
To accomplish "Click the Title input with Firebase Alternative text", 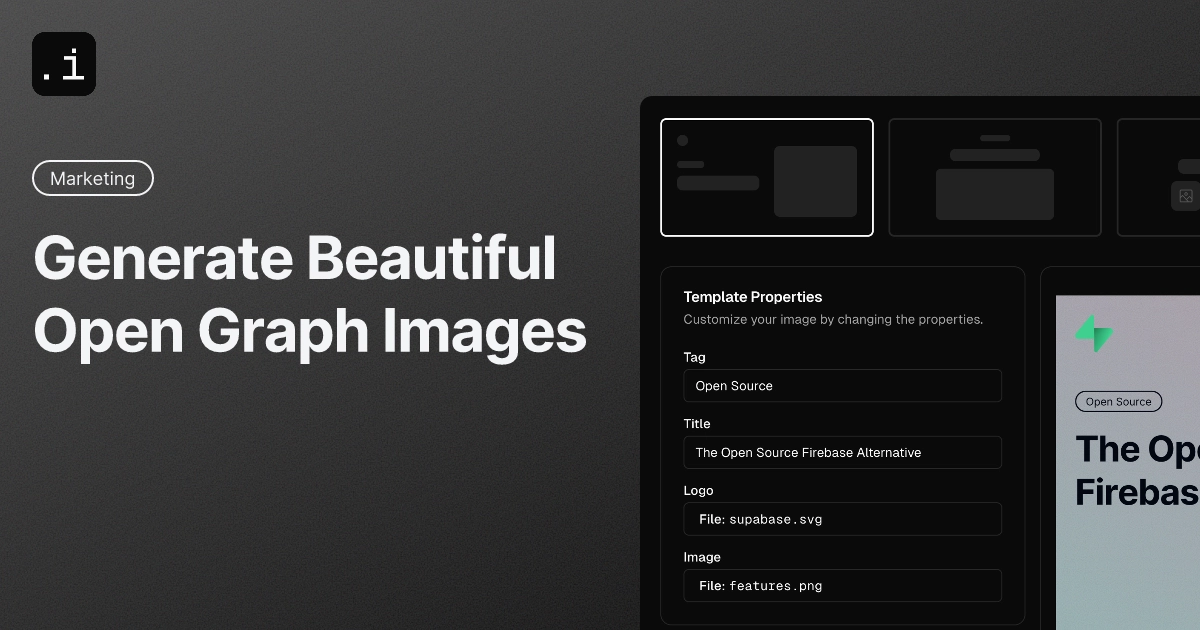I will [x=842, y=452].
